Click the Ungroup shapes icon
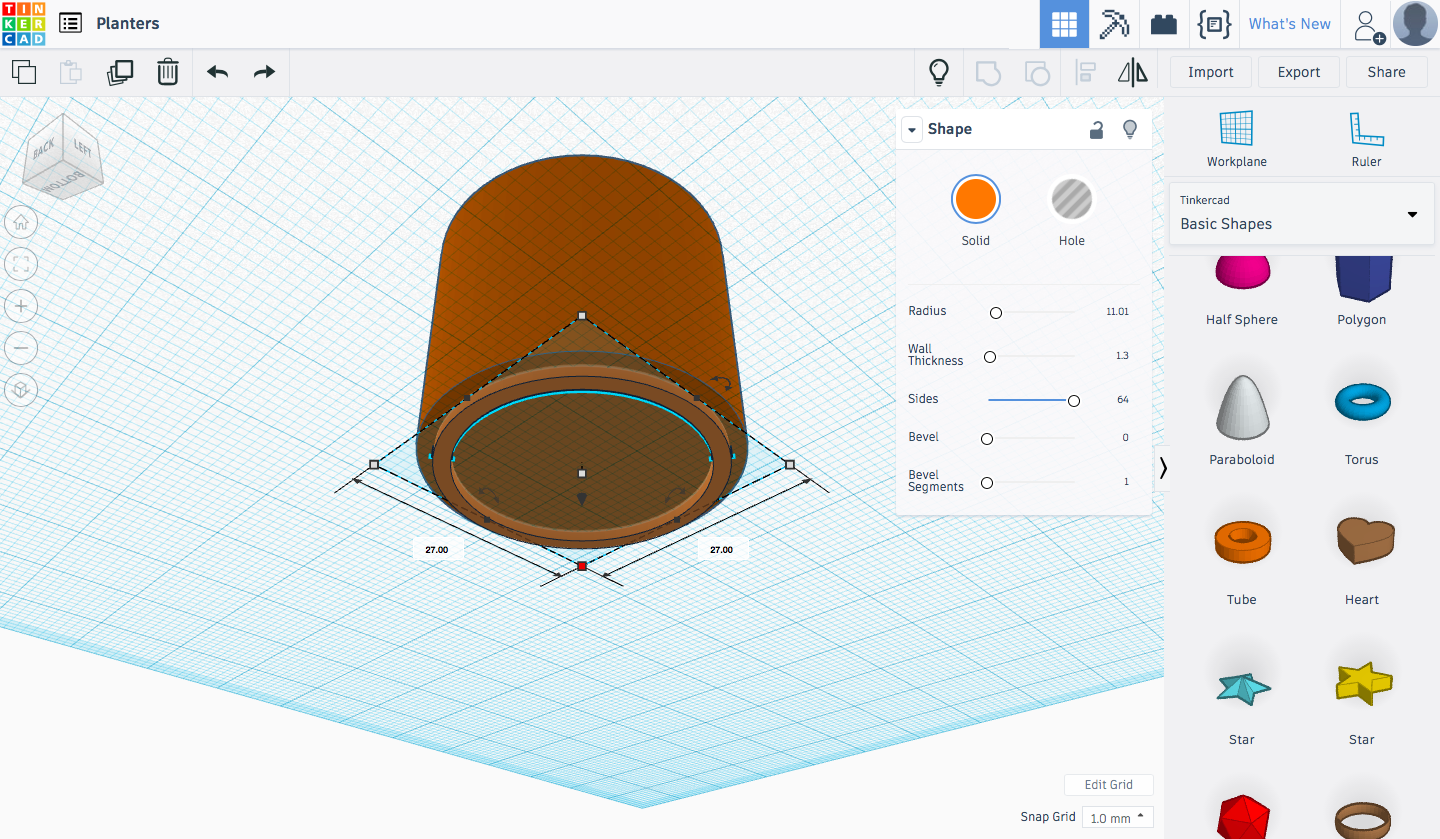Image resolution: width=1440 pixels, height=839 pixels. [1037, 73]
